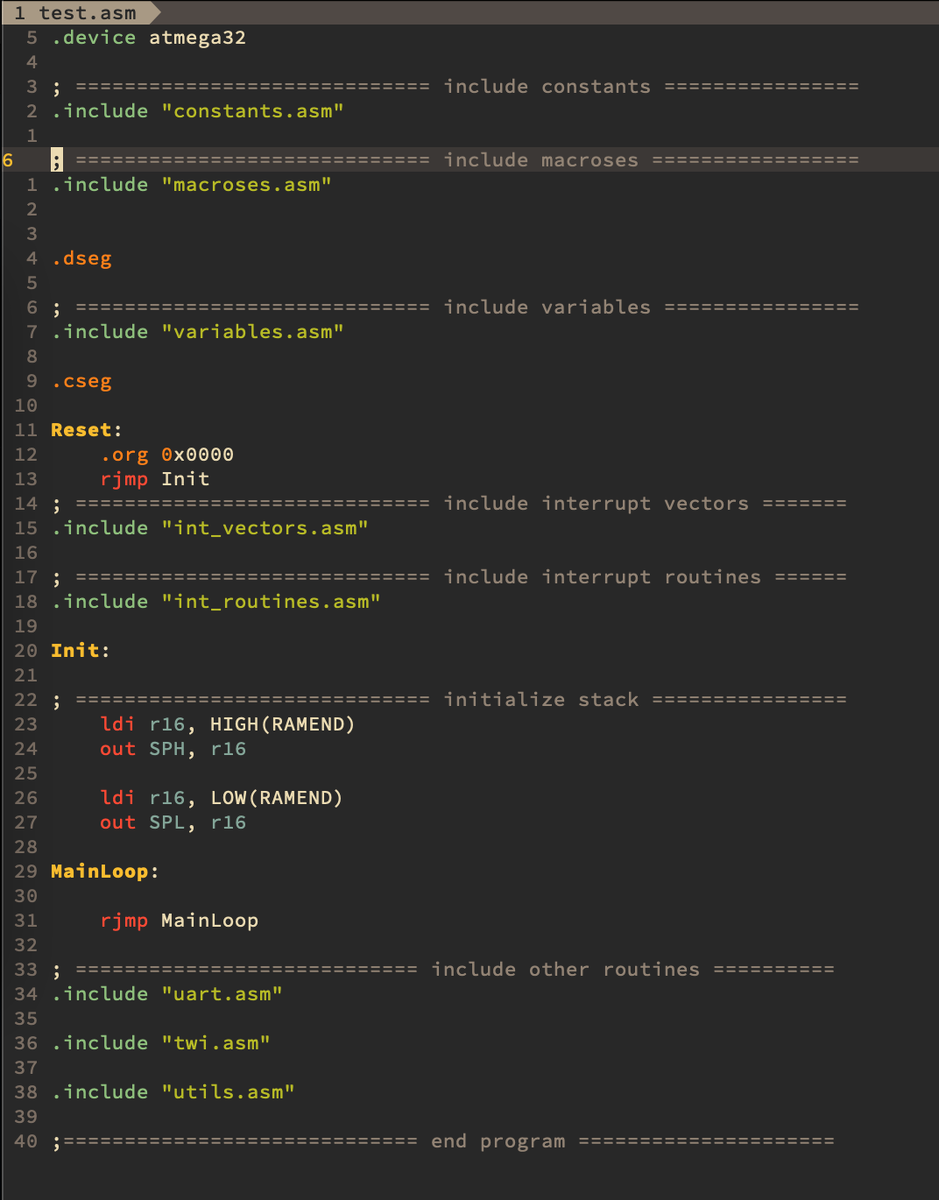Viewport: 939px width, 1200px height.
Task: Click the MainLoop: label
Action: [x=105, y=871]
